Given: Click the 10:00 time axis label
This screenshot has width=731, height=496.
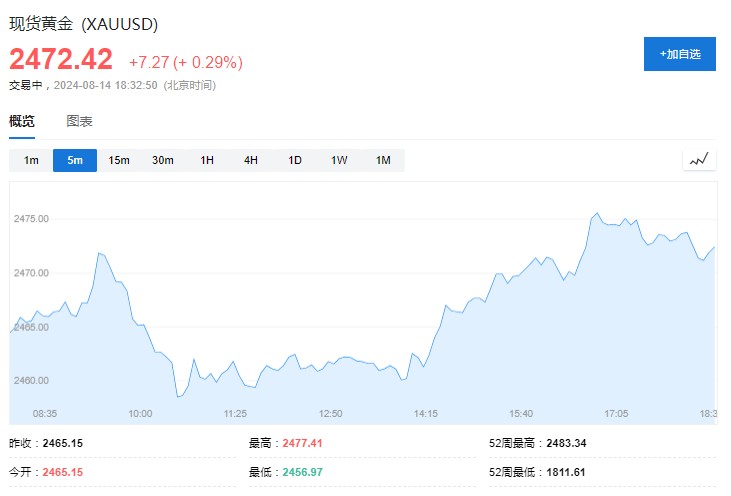Looking at the screenshot, I should tap(139, 413).
